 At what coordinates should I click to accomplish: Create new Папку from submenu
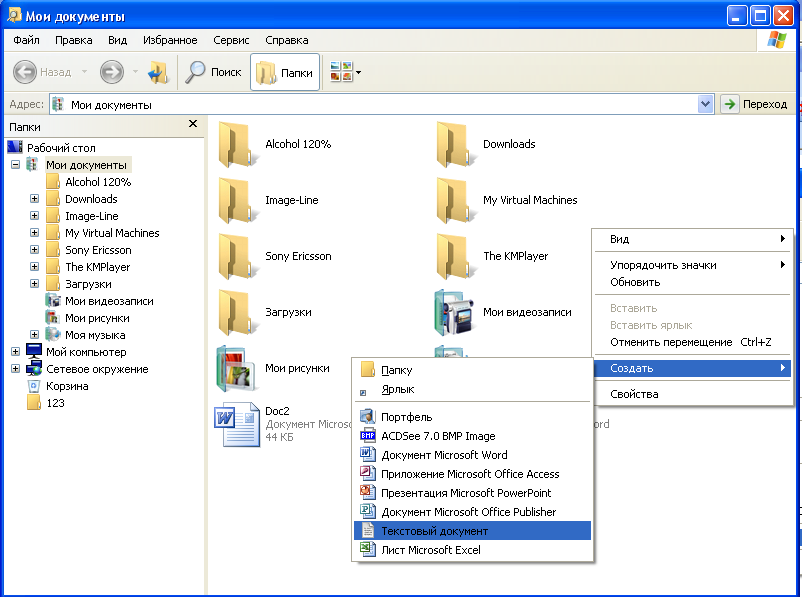(x=472, y=370)
